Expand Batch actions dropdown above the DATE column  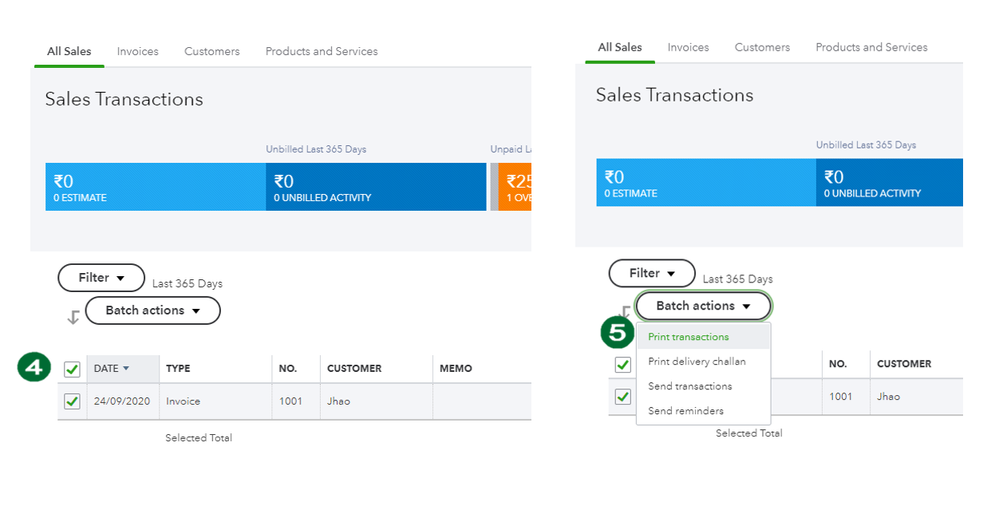point(152,310)
